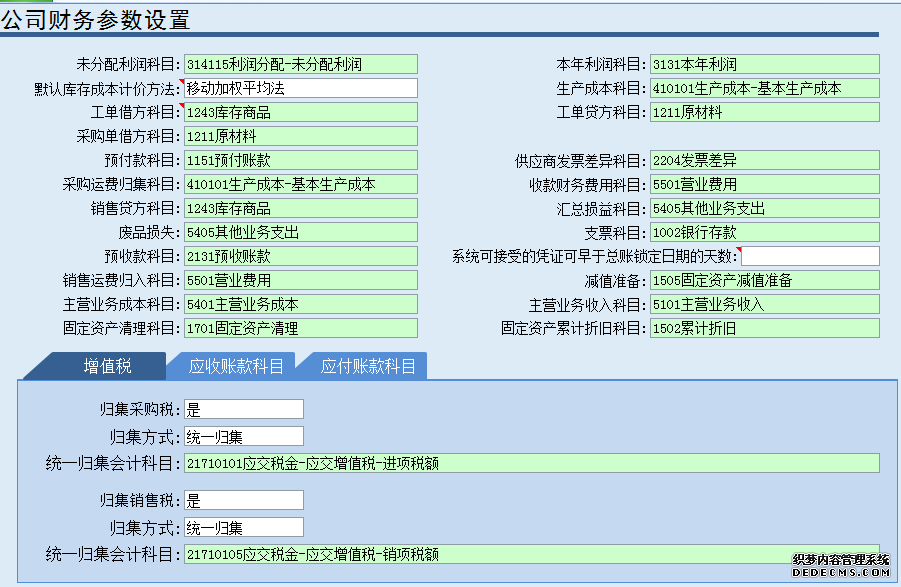901x587 pixels.
Task: Select the 增值税 tab
Action: click(107, 366)
